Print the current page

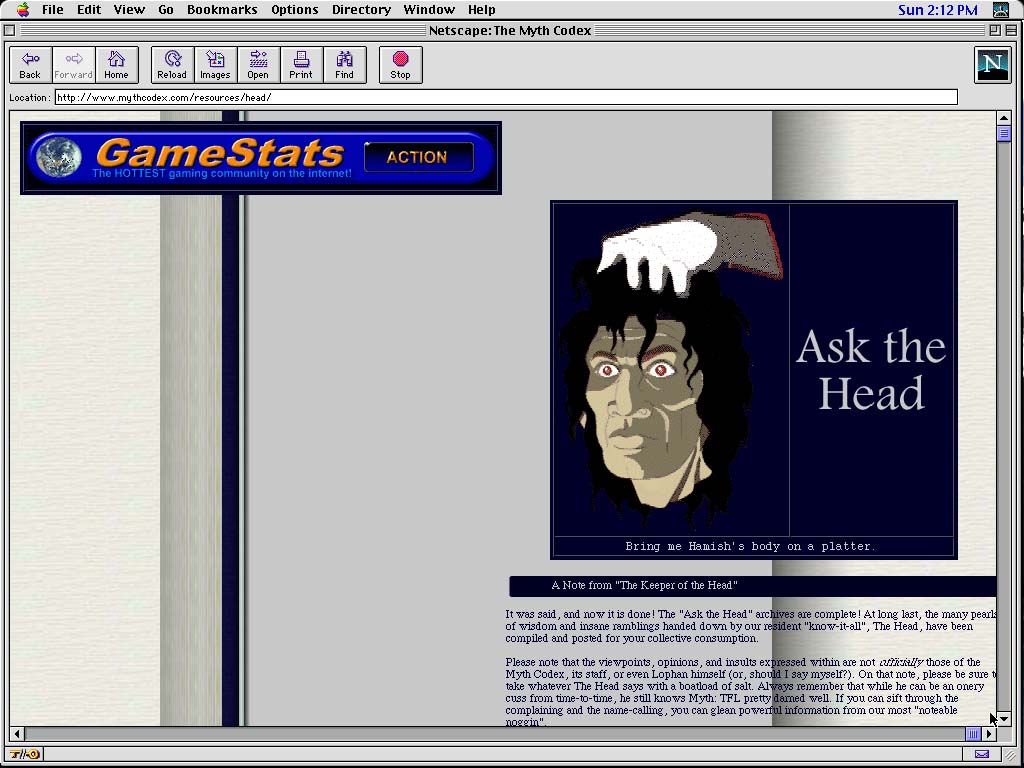pyautogui.click(x=301, y=65)
